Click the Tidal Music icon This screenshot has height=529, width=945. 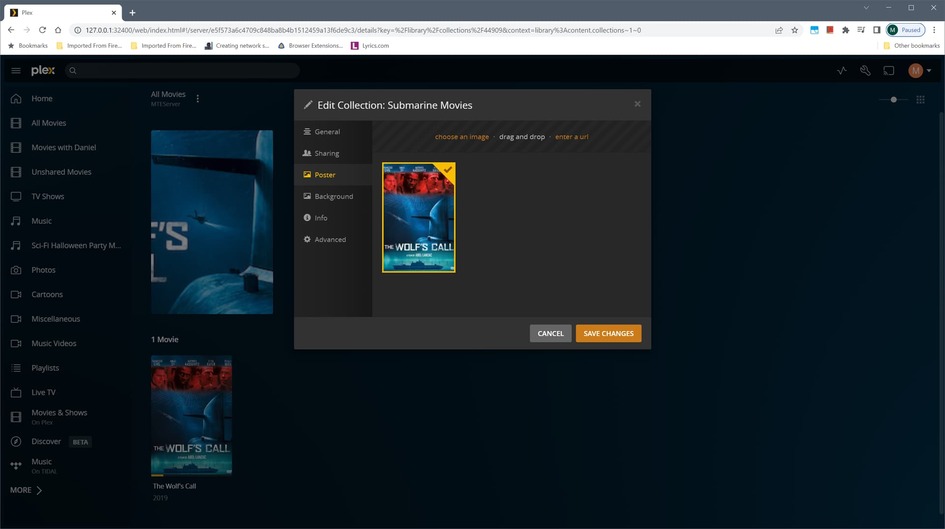16,466
